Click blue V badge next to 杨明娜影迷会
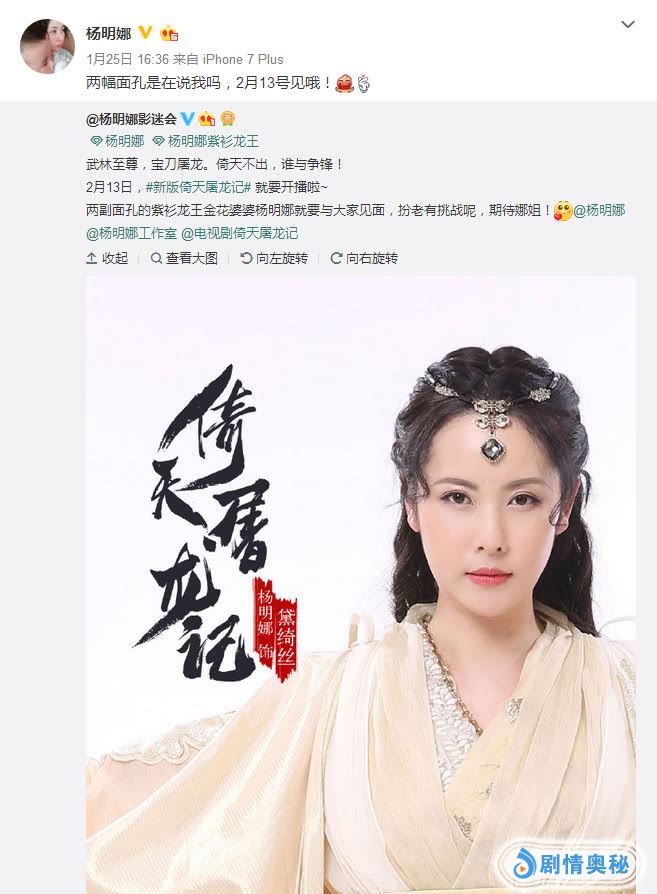Viewport: 657px width, 894px height. pos(188,119)
